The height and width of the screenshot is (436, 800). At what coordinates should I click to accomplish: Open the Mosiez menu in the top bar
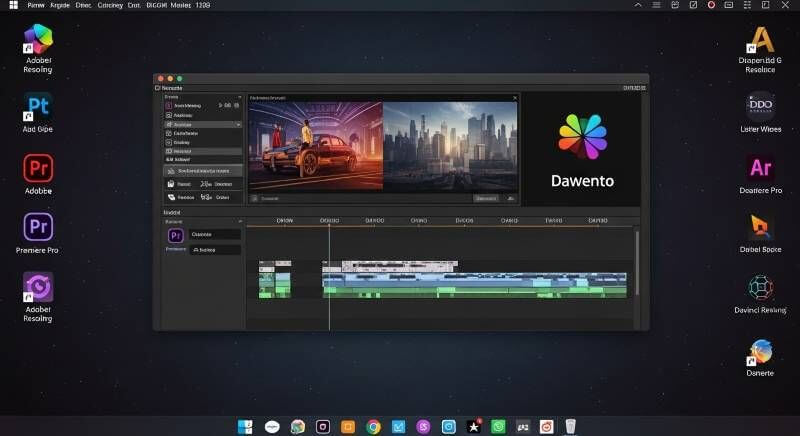[x=181, y=5]
